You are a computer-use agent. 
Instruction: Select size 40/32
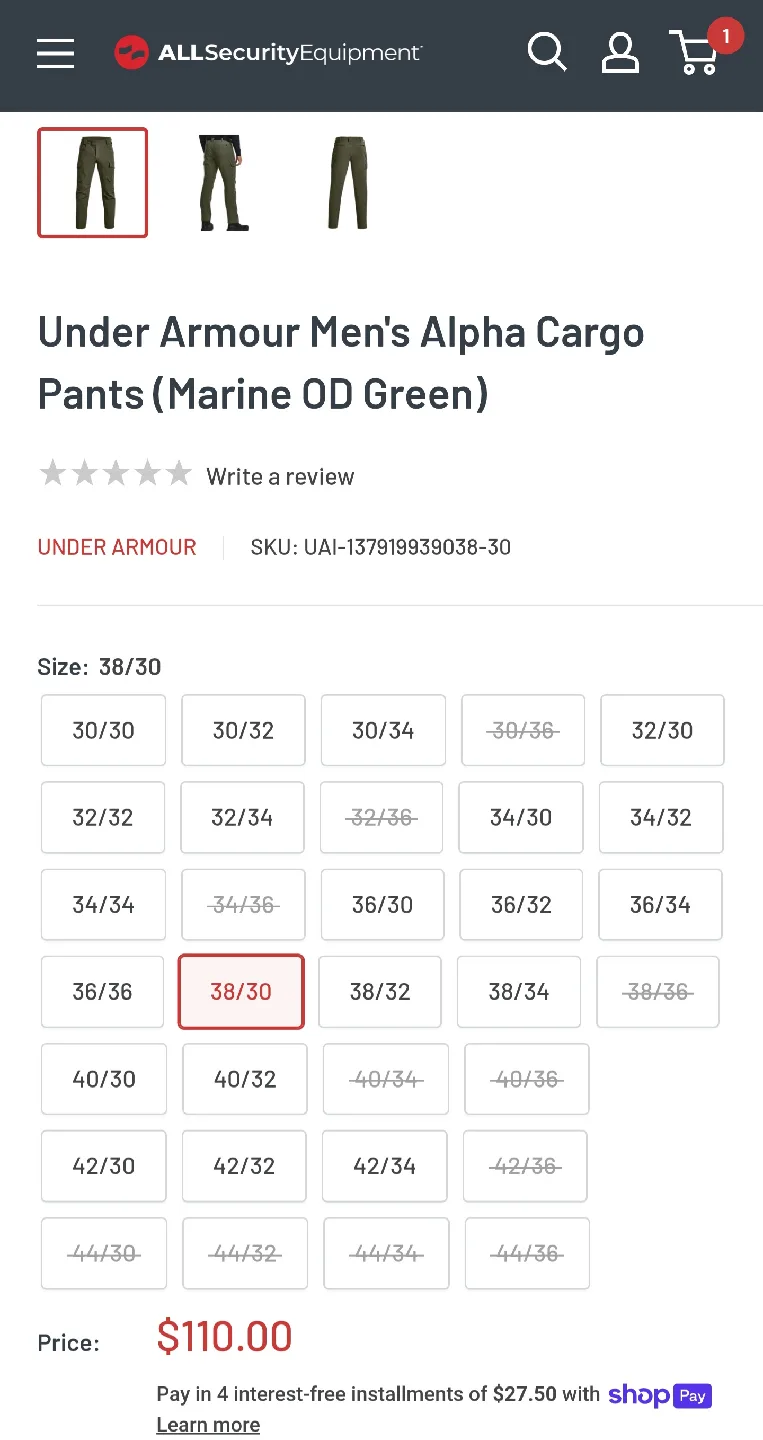(x=244, y=1079)
